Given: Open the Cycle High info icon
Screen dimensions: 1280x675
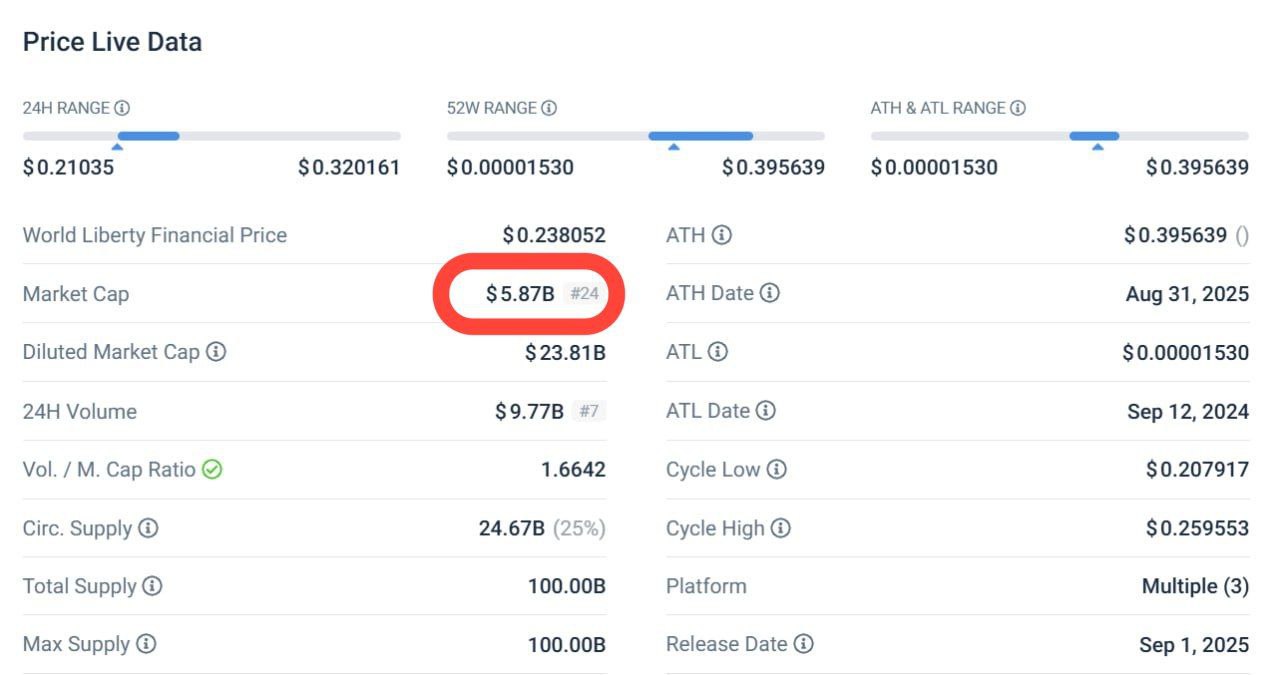Looking at the screenshot, I should pos(781,528).
